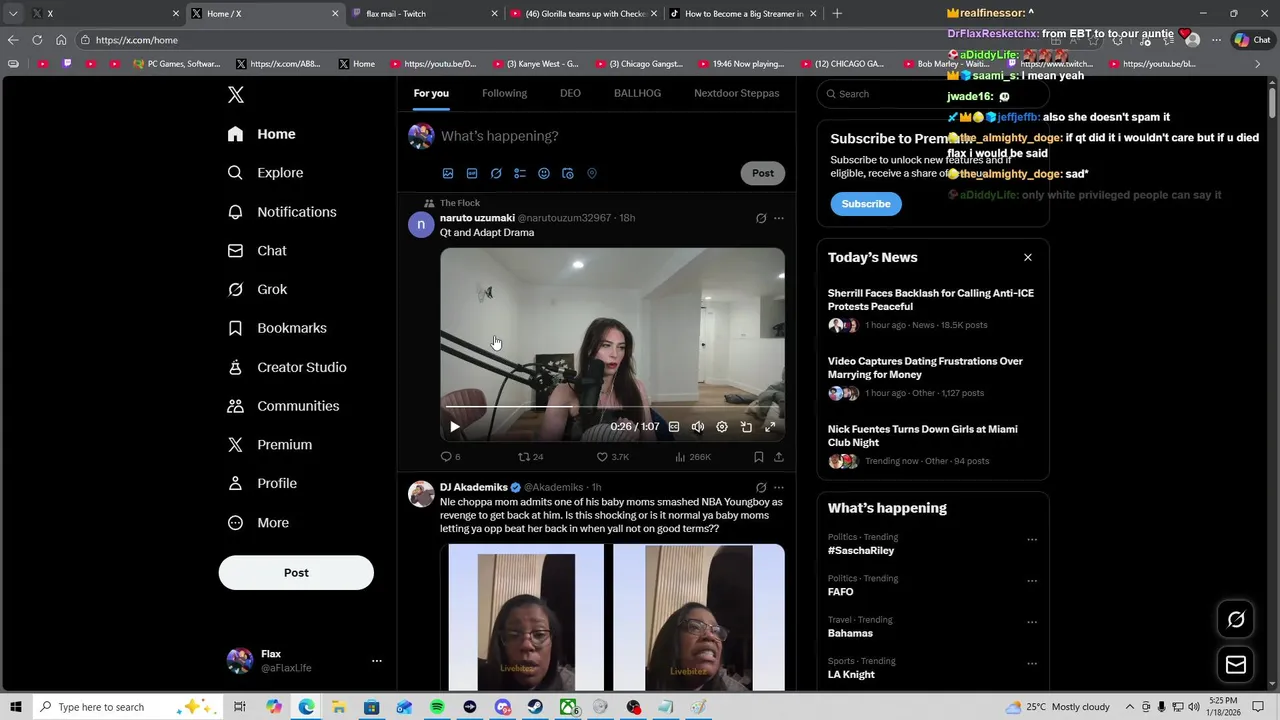This screenshot has height=720, width=1280.
Task: Switch to the DEO tab
Action: click(570, 93)
